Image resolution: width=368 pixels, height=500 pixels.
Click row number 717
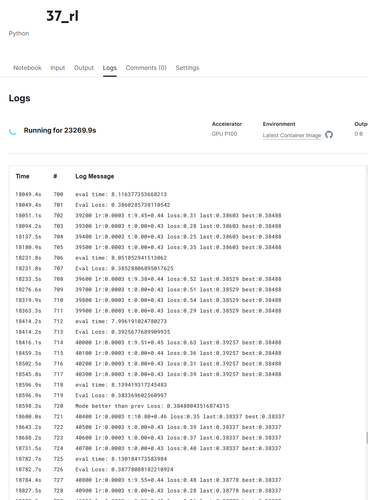click(x=58, y=374)
